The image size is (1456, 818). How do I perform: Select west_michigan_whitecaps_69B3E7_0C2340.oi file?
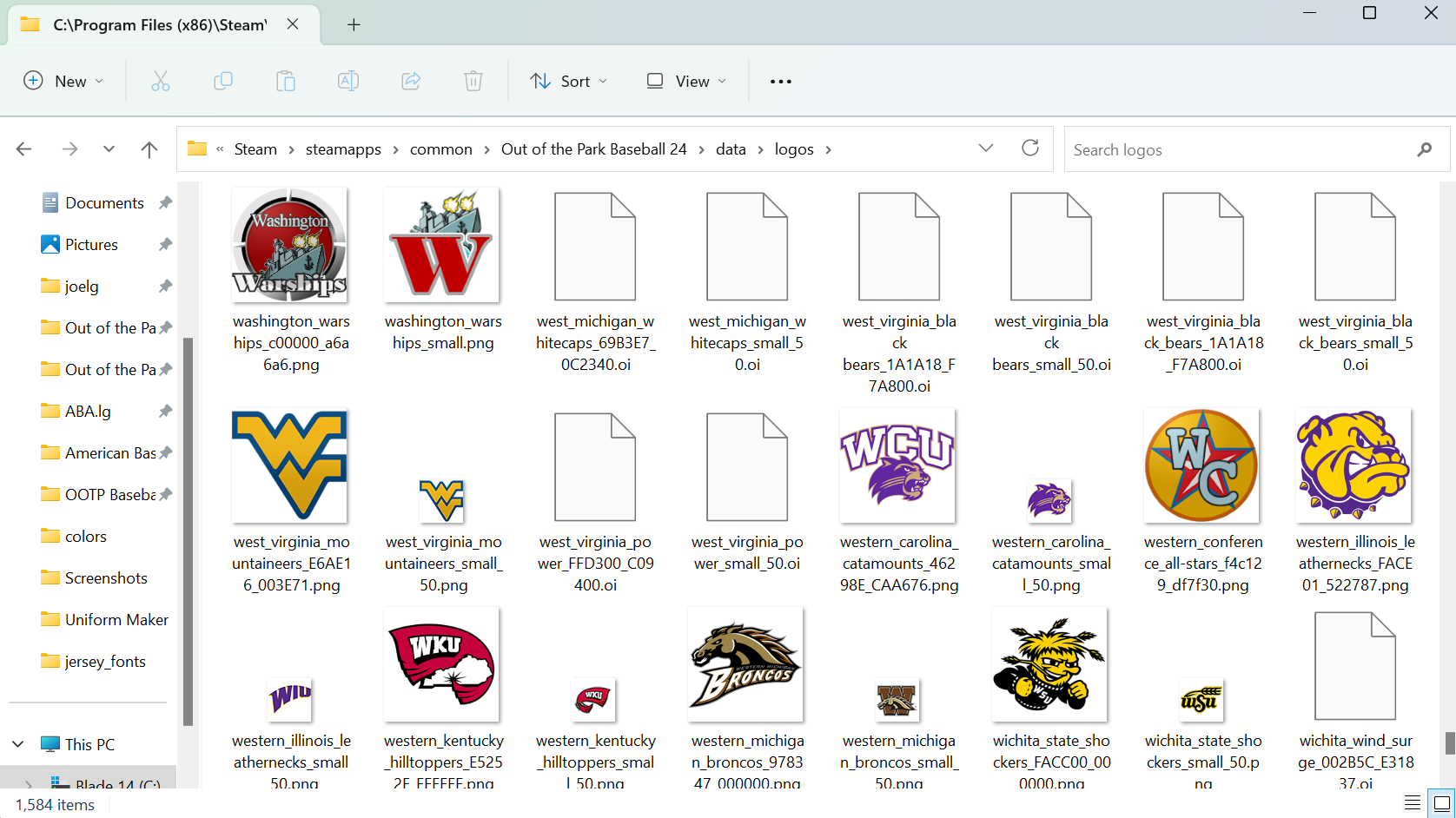coord(595,247)
